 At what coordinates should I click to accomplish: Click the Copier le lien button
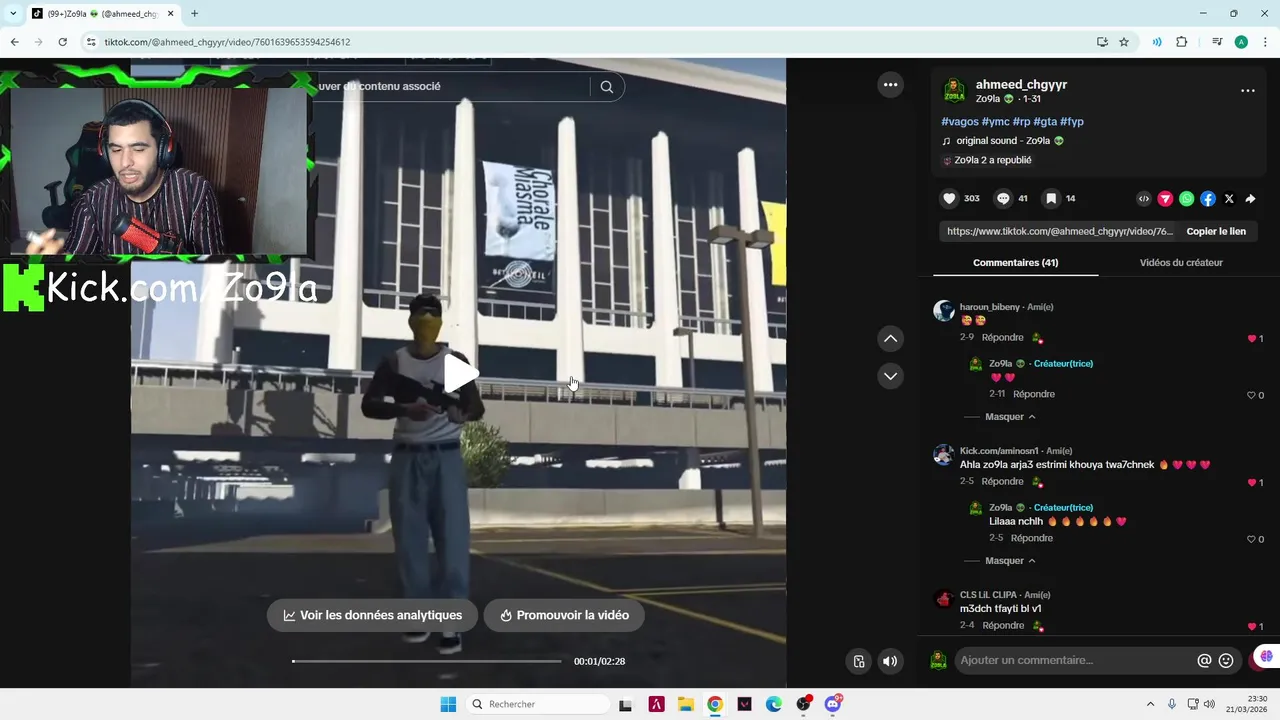pos(1216,231)
